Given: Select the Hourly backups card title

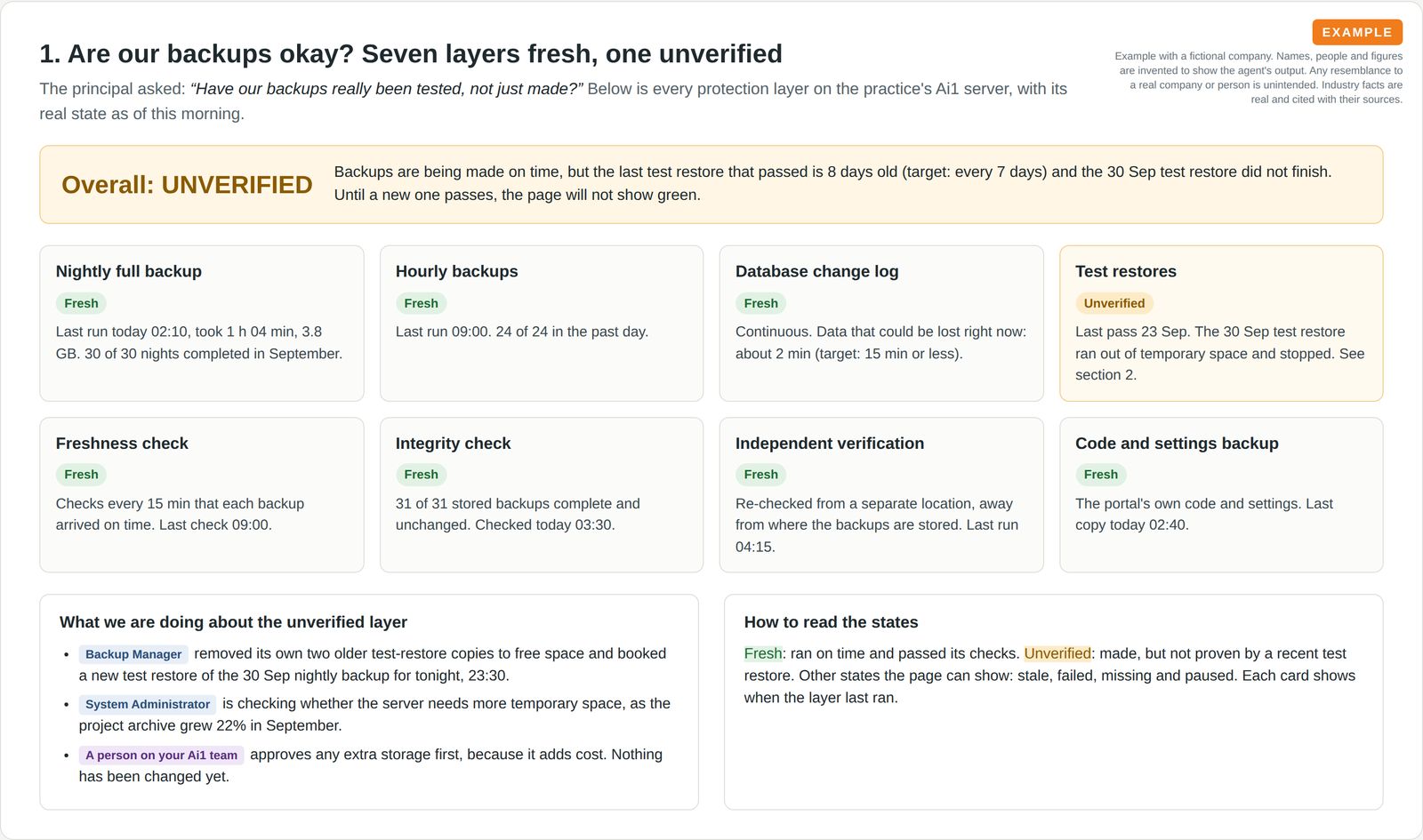Looking at the screenshot, I should click(x=456, y=271).
